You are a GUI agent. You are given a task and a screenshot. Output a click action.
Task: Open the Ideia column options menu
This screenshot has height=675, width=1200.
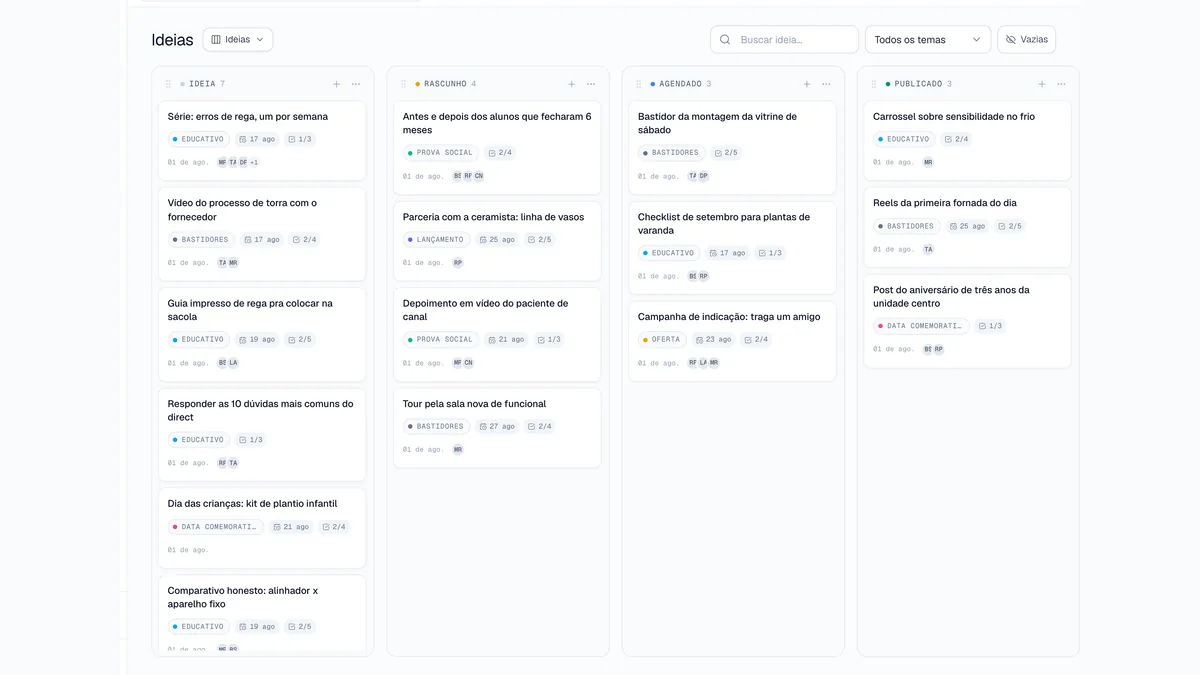point(356,84)
